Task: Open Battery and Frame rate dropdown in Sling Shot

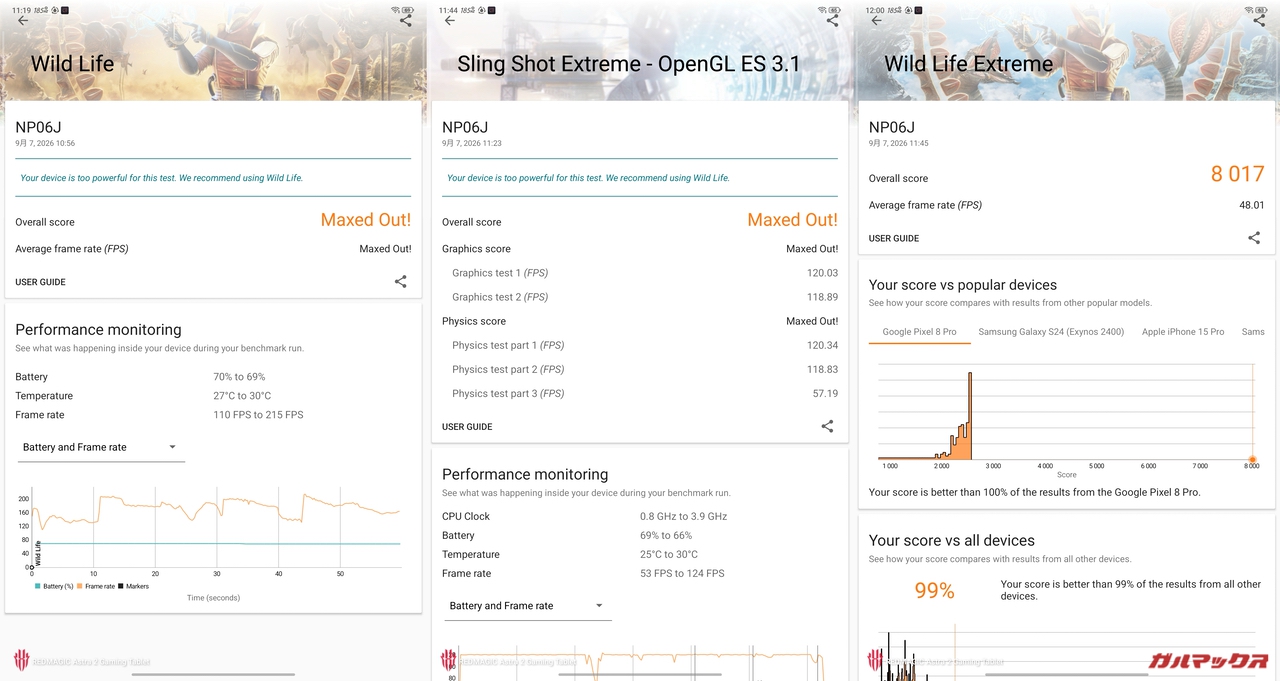Action: [528, 605]
